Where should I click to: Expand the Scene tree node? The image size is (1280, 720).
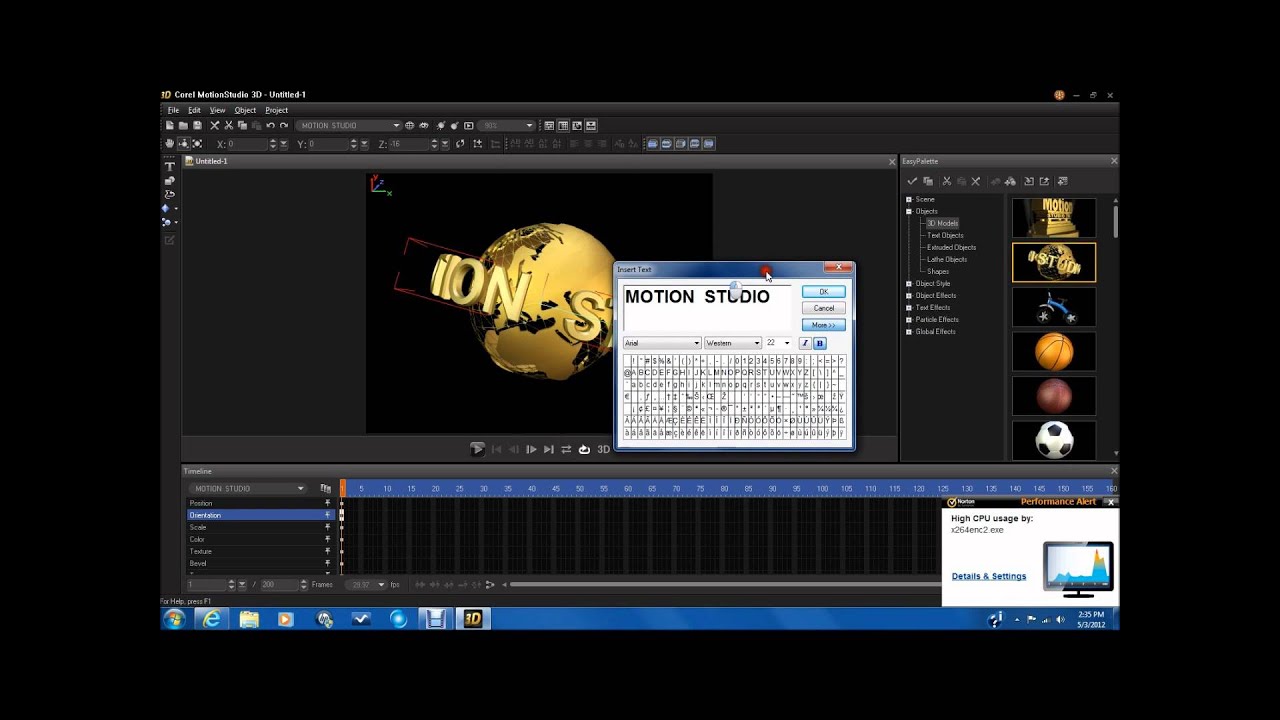[909, 199]
